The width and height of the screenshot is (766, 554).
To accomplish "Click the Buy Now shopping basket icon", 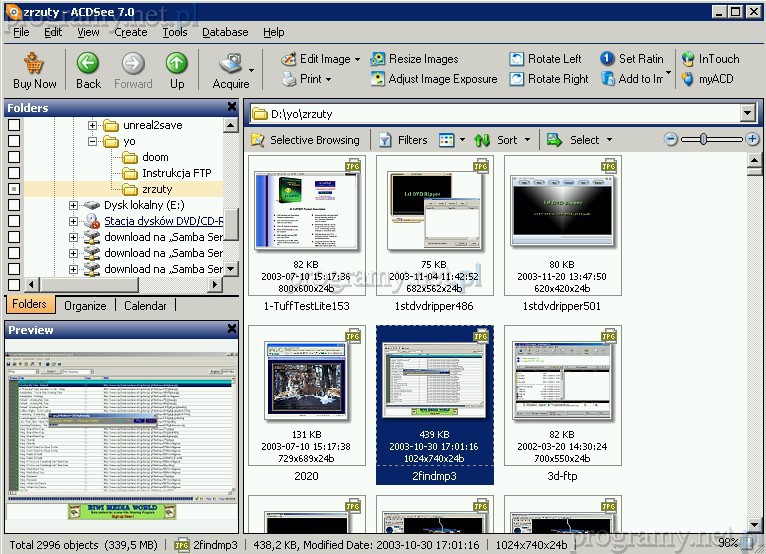I will [34, 63].
